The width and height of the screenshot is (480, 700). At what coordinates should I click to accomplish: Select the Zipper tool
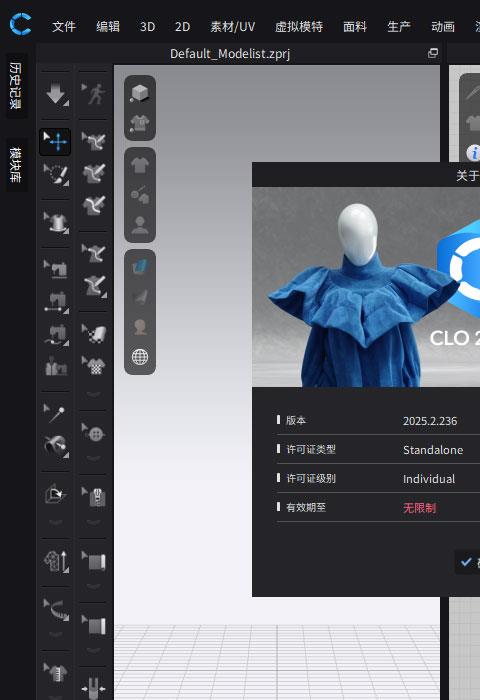(x=94, y=497)
